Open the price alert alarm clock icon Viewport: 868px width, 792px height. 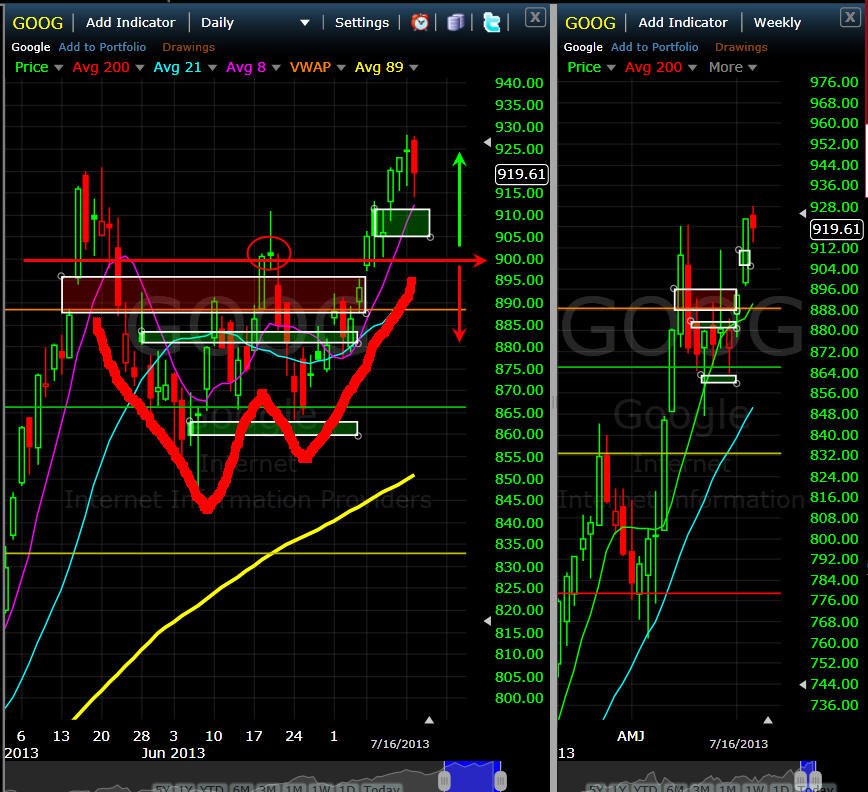420,22
